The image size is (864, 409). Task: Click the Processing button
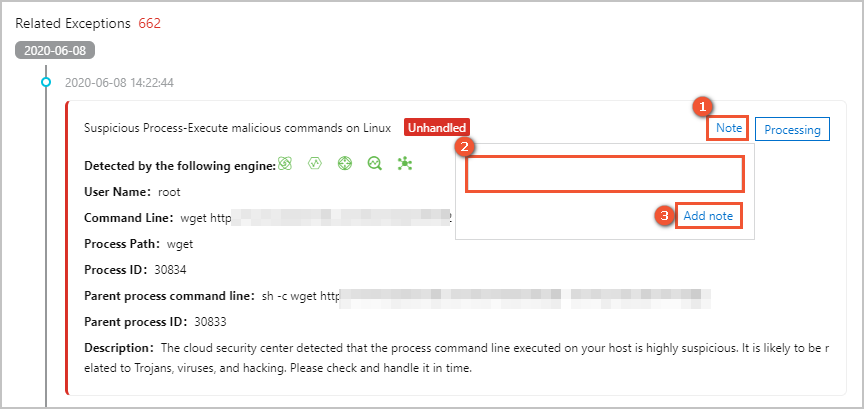pos(792,130)
